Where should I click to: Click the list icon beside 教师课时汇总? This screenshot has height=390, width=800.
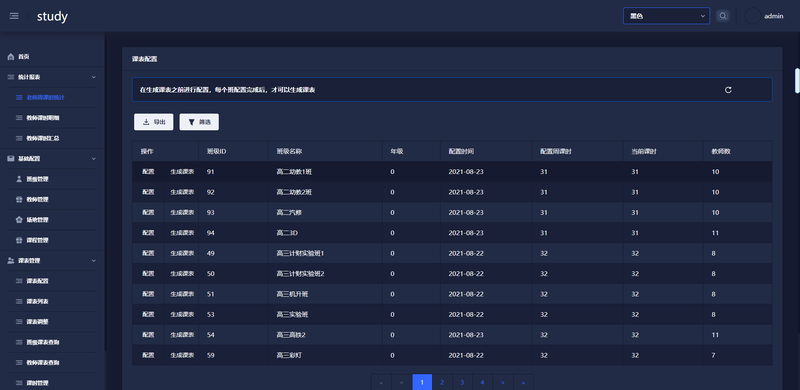click(19, 138)
